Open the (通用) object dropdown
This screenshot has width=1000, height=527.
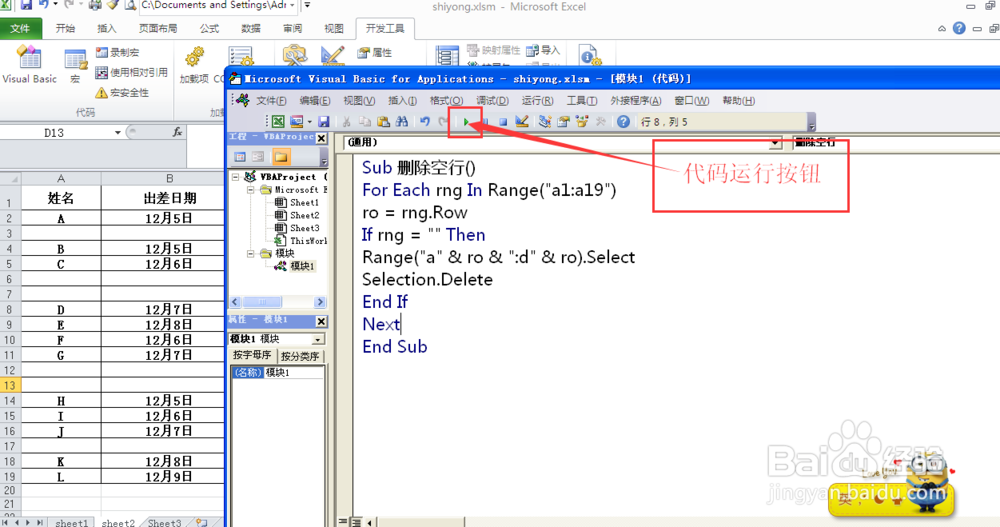(775, 142)
